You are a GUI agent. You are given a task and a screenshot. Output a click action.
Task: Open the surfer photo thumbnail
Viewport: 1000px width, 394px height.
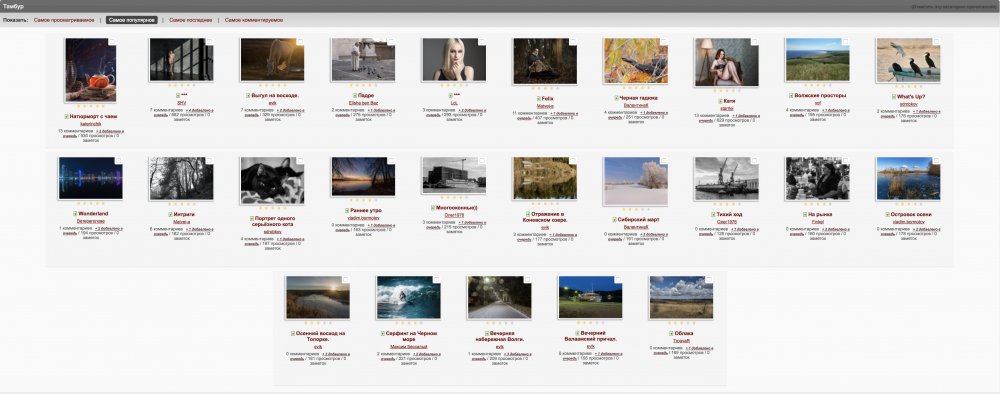click(x=408, y=298)
